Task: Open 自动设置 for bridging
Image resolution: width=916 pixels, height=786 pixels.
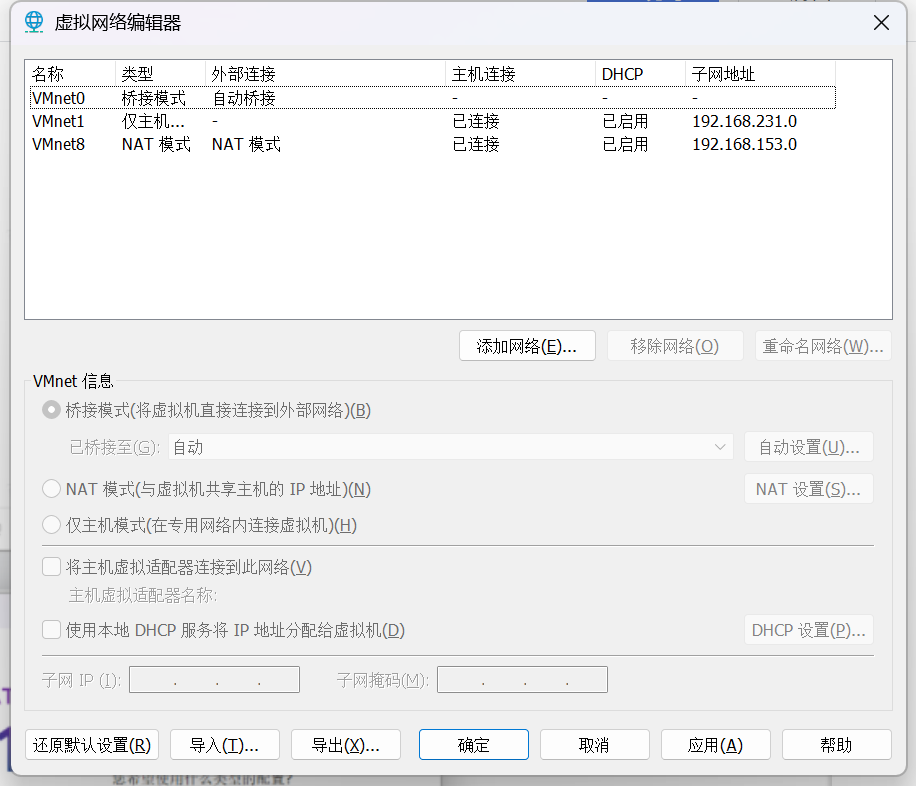Action: tap(809, 447)
